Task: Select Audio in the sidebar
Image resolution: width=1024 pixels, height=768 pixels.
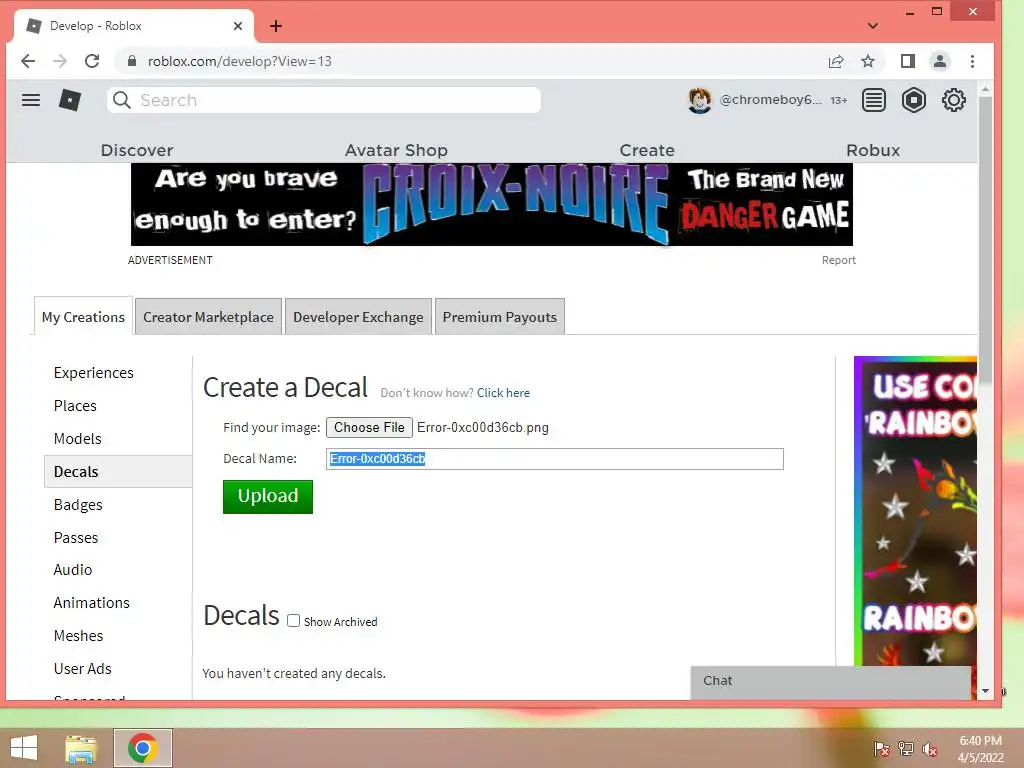Action: (x=73, y=569)
